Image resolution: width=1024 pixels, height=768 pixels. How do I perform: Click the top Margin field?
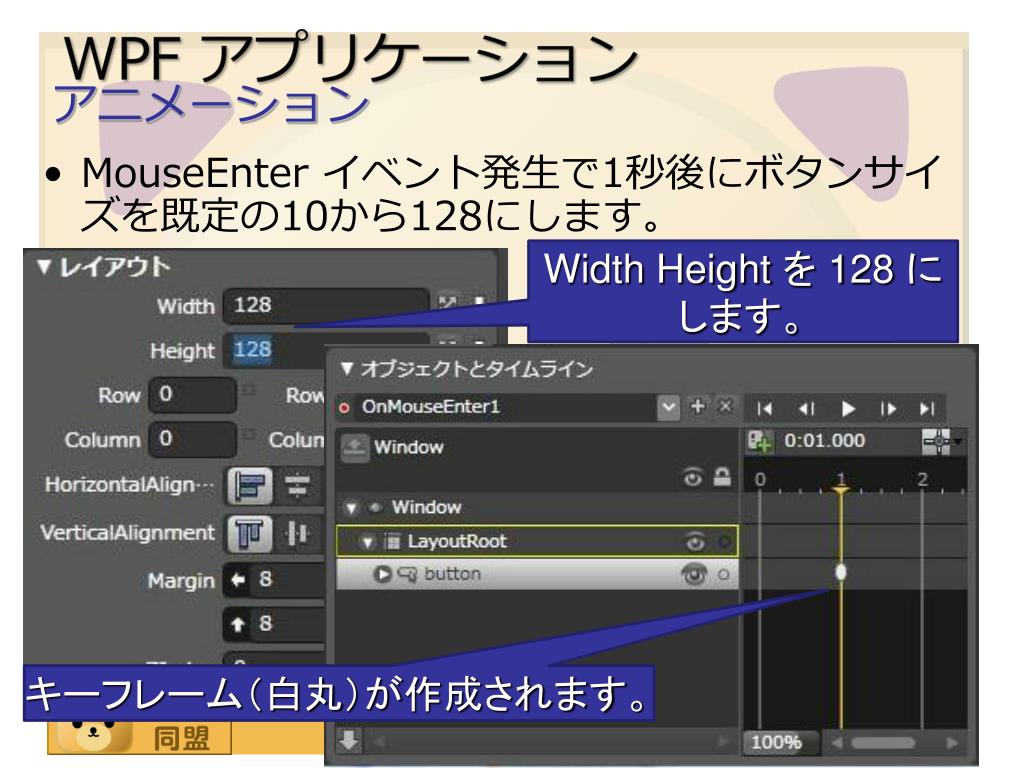pyautogui.click(x=274, y=624)
